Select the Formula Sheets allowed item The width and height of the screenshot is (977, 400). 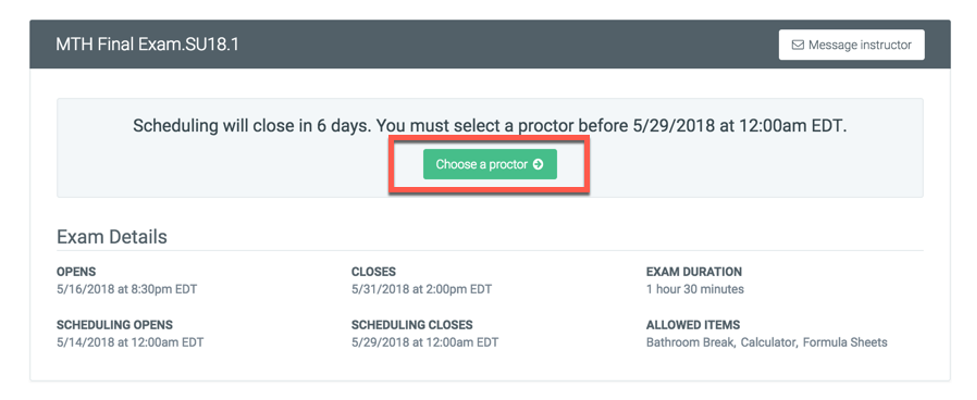coord(845,342)
